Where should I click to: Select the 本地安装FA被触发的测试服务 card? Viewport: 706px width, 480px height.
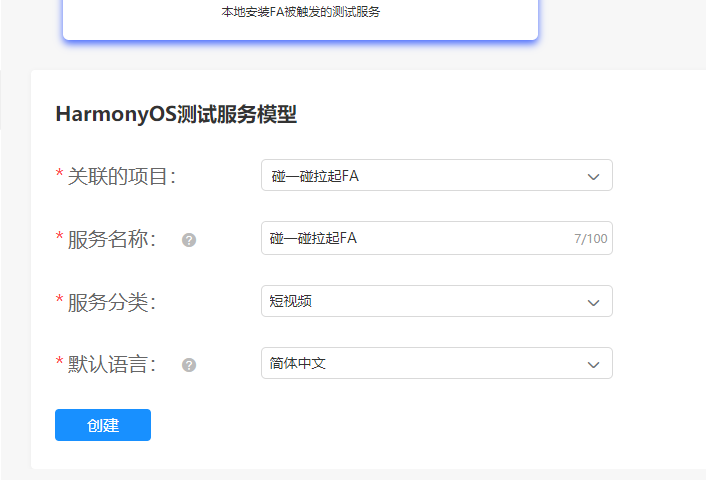(x=300, y=16)
